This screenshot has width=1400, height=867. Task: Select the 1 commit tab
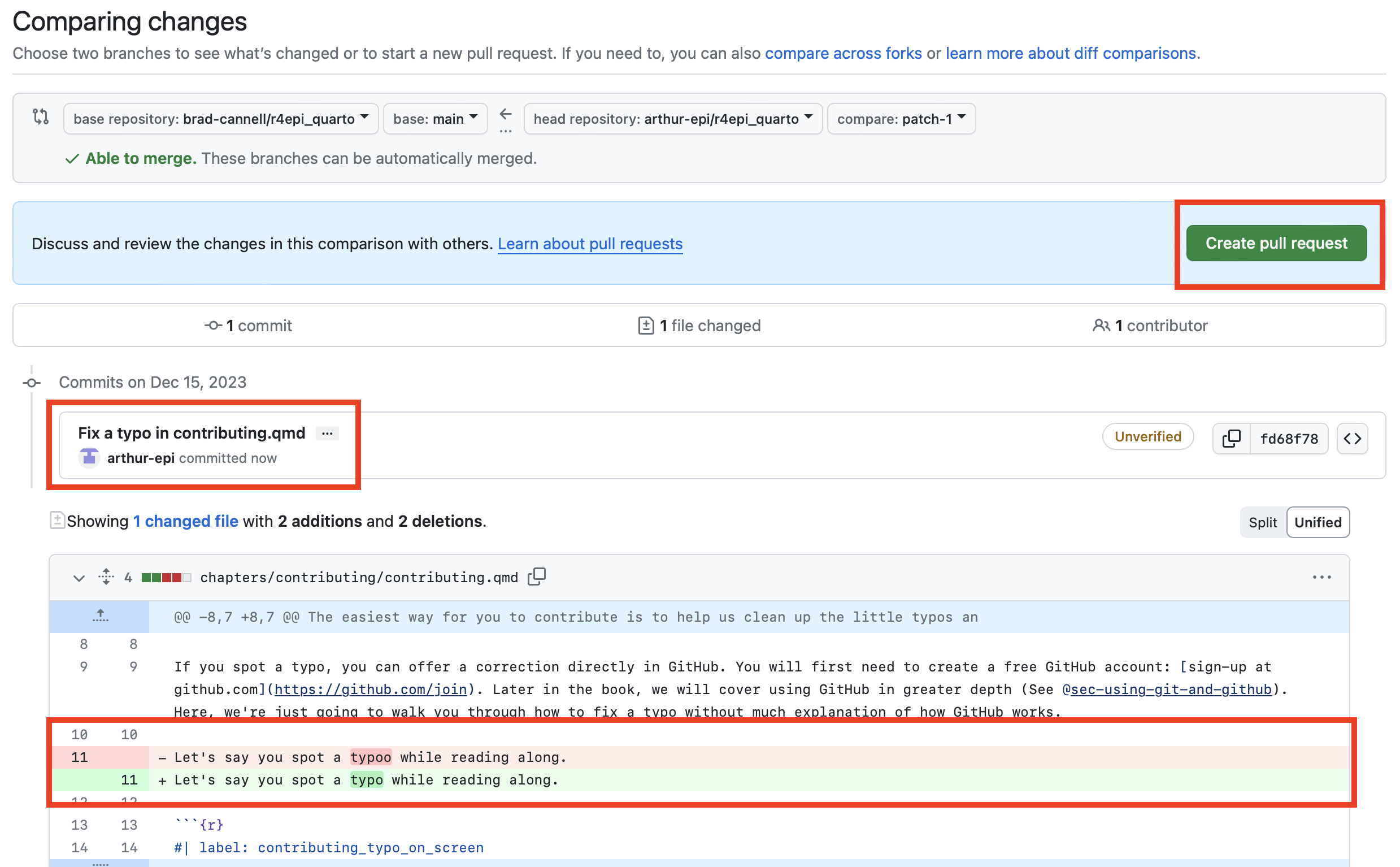(x=248, y=326)
